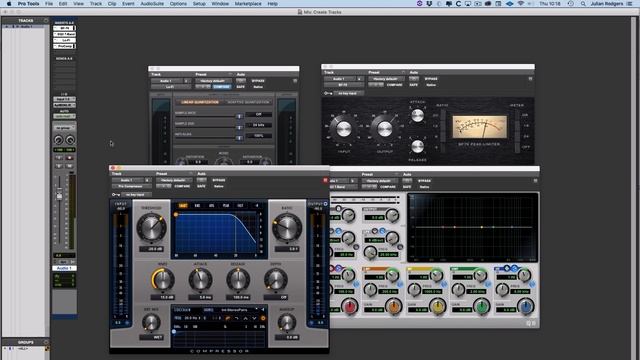Image resolution: width=640 pixels, height=360 pixels.
Task: Open the Audio 1 track selector in BF-76
Action: pyautogui.click(x=339, y=79)
